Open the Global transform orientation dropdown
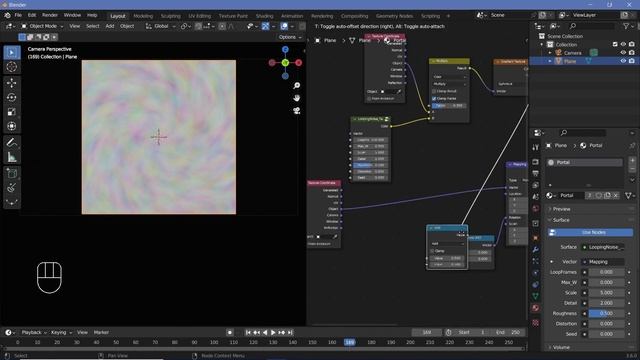The height and width of the screenshot is (360, 640). pyautogui.click(x=161, y=26)
